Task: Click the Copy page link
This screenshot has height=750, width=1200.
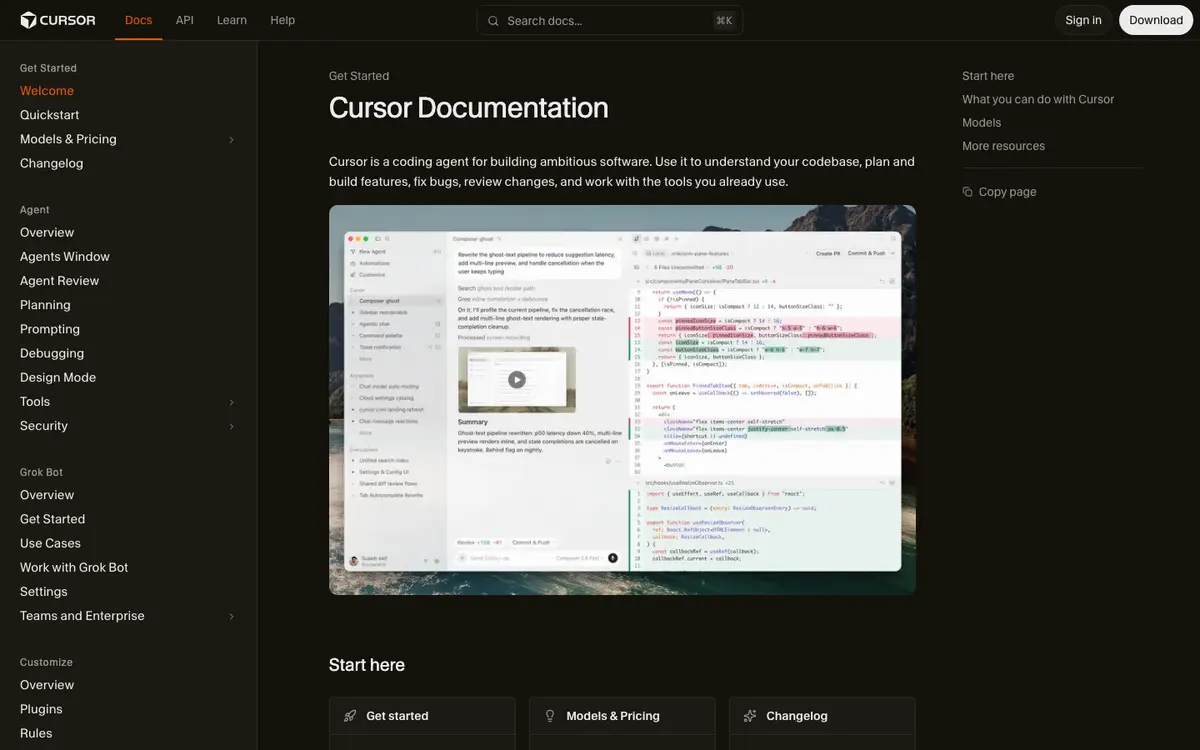Action: (1000, 192)
